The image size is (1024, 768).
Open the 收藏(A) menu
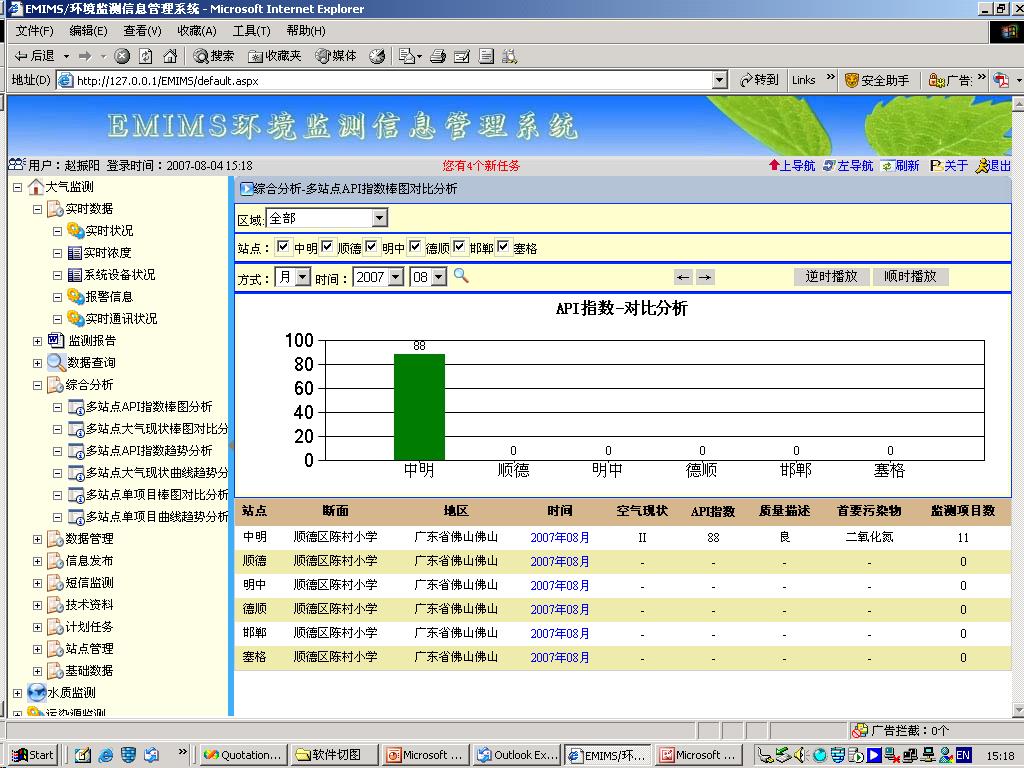click(197, 31)
